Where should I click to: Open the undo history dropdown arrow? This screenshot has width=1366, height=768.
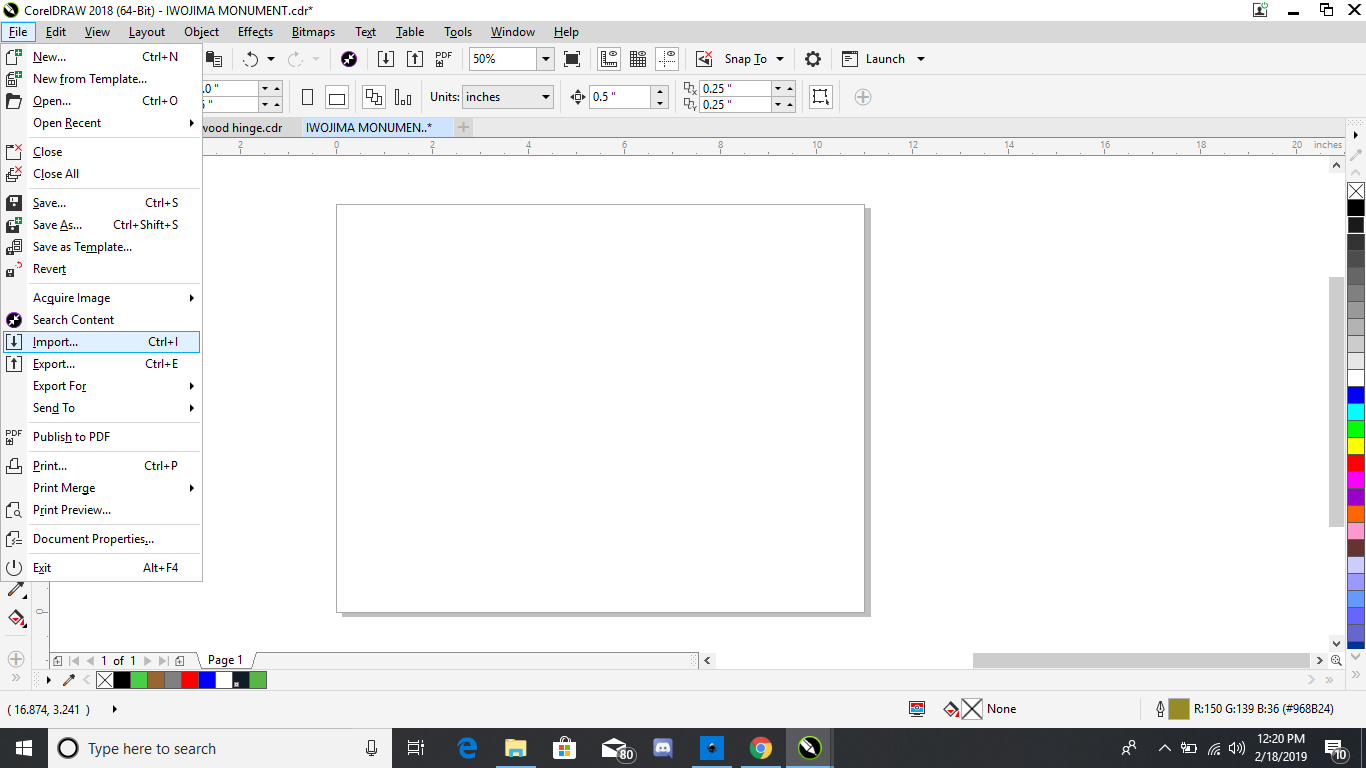point(271,59)
